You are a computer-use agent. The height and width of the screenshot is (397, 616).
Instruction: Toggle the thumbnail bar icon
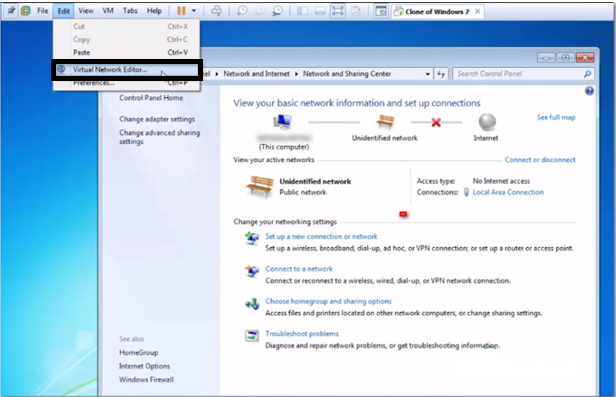320,11
